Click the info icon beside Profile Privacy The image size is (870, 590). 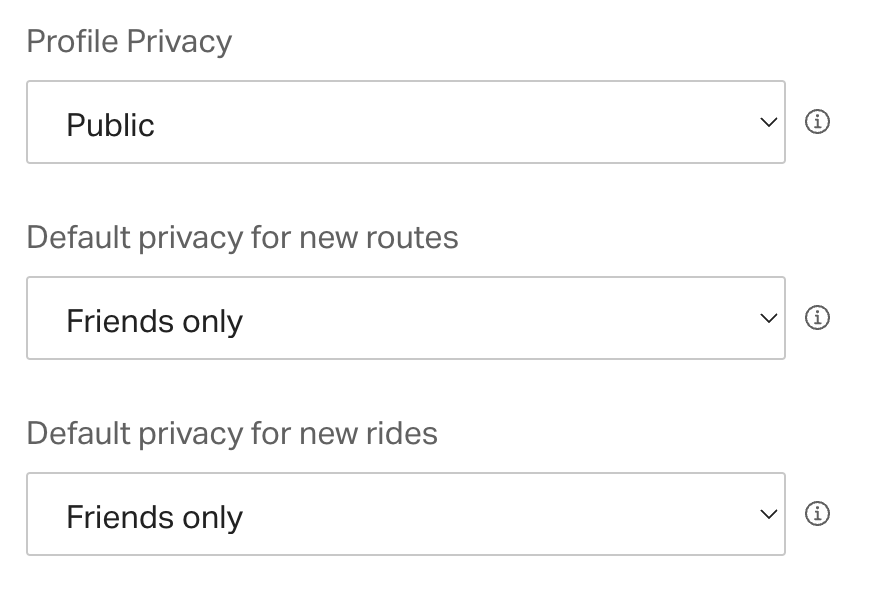click(x=817, y=122)
